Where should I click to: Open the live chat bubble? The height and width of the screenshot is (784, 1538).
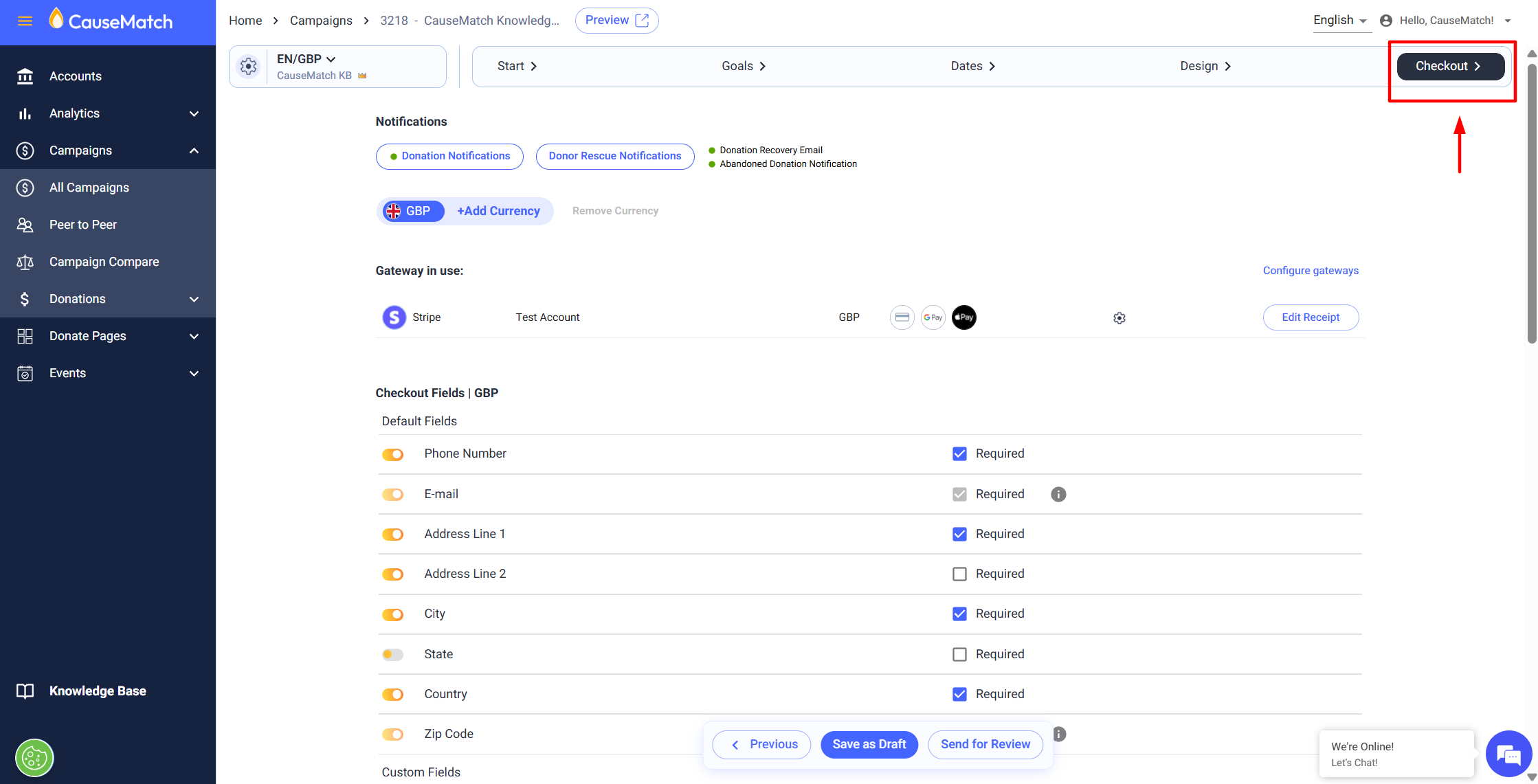click(x=1508, y=754)
